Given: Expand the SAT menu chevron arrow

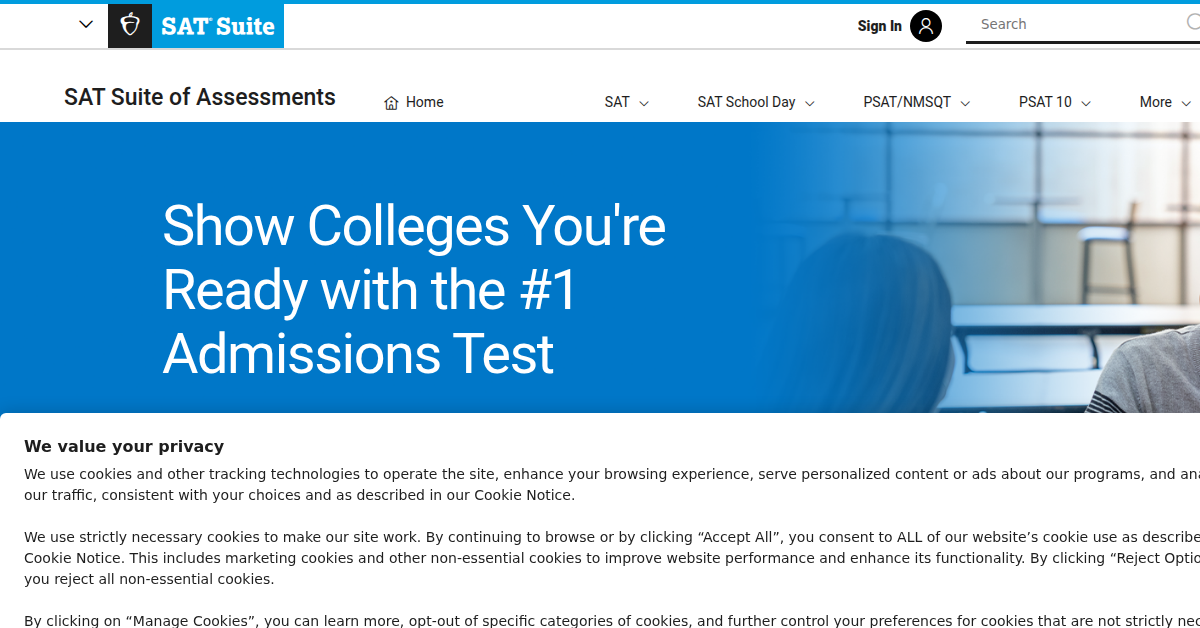Looking at the screenshot, I should 644,103.
